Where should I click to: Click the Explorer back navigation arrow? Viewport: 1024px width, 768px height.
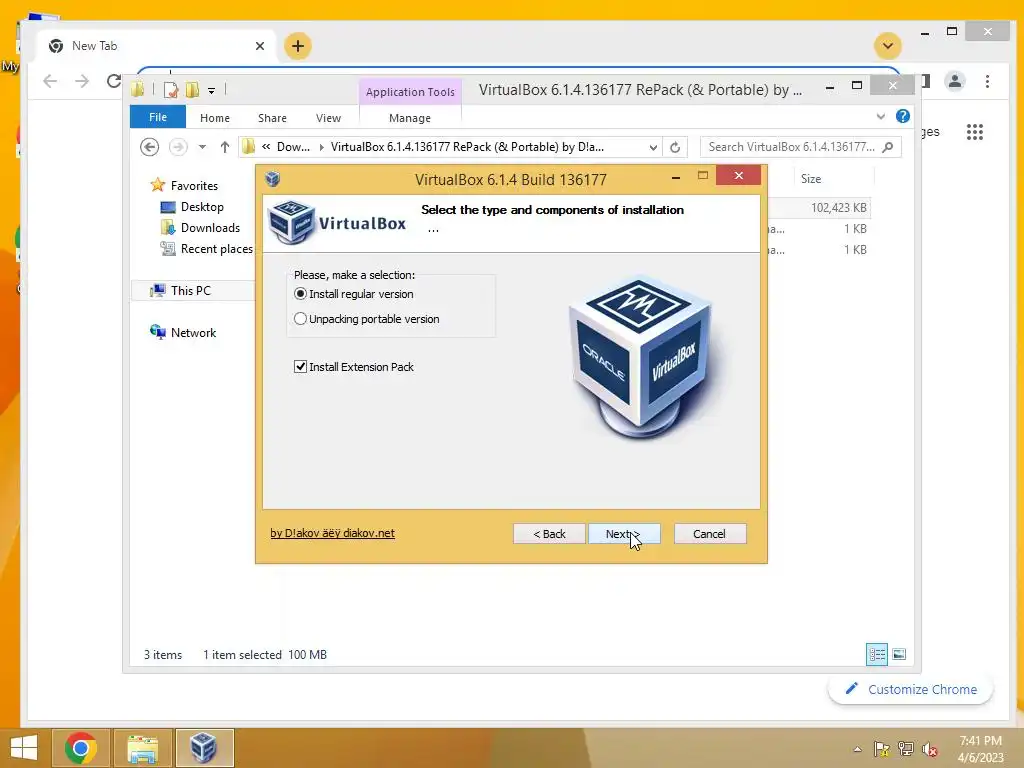point(150,147)
